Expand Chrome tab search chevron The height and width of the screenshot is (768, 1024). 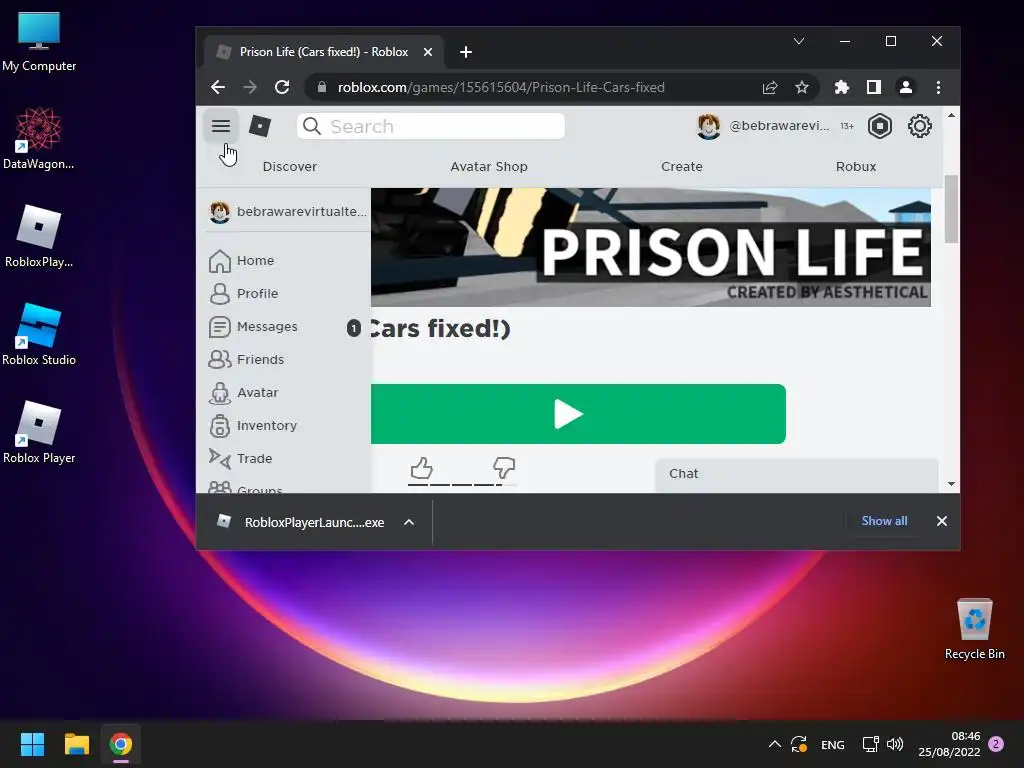pos(799,41)
